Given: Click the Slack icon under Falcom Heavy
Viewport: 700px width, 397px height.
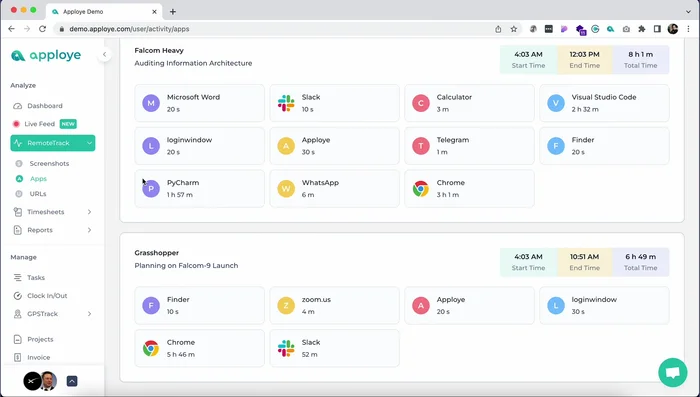Looking at the screenshot, I should (x=286, y=103).
